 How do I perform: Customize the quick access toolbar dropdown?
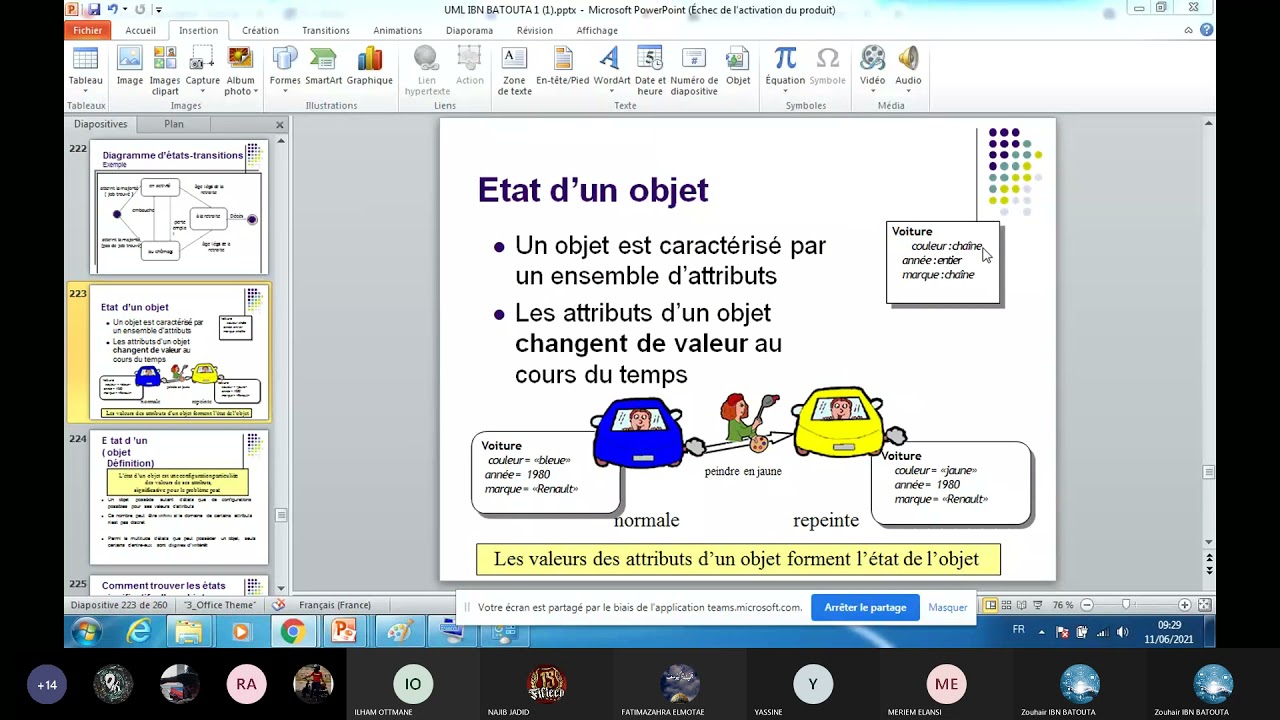pos(160,9)
